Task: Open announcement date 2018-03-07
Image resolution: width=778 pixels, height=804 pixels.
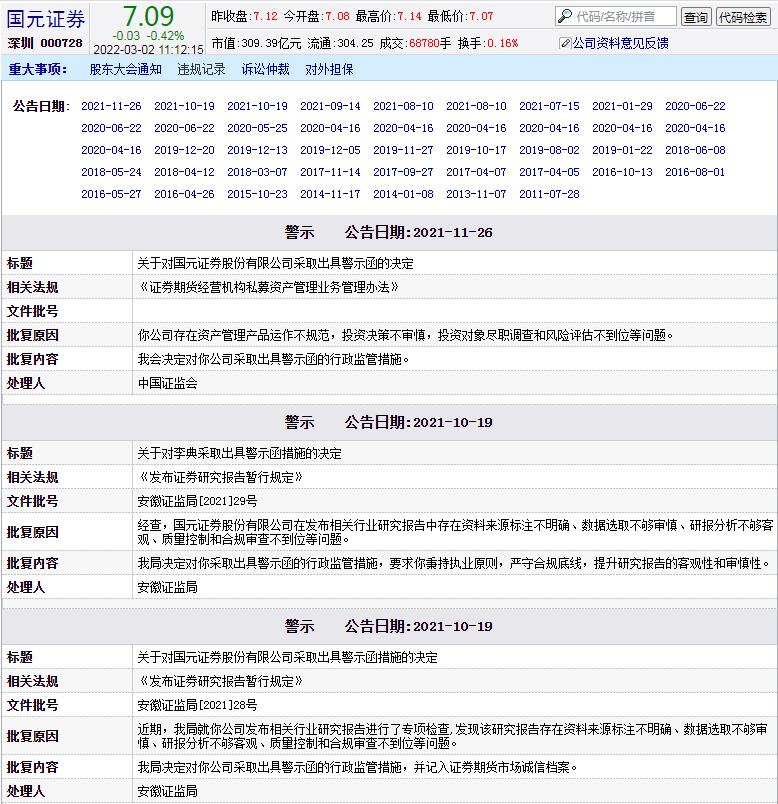Action: [x=257, y=172]
